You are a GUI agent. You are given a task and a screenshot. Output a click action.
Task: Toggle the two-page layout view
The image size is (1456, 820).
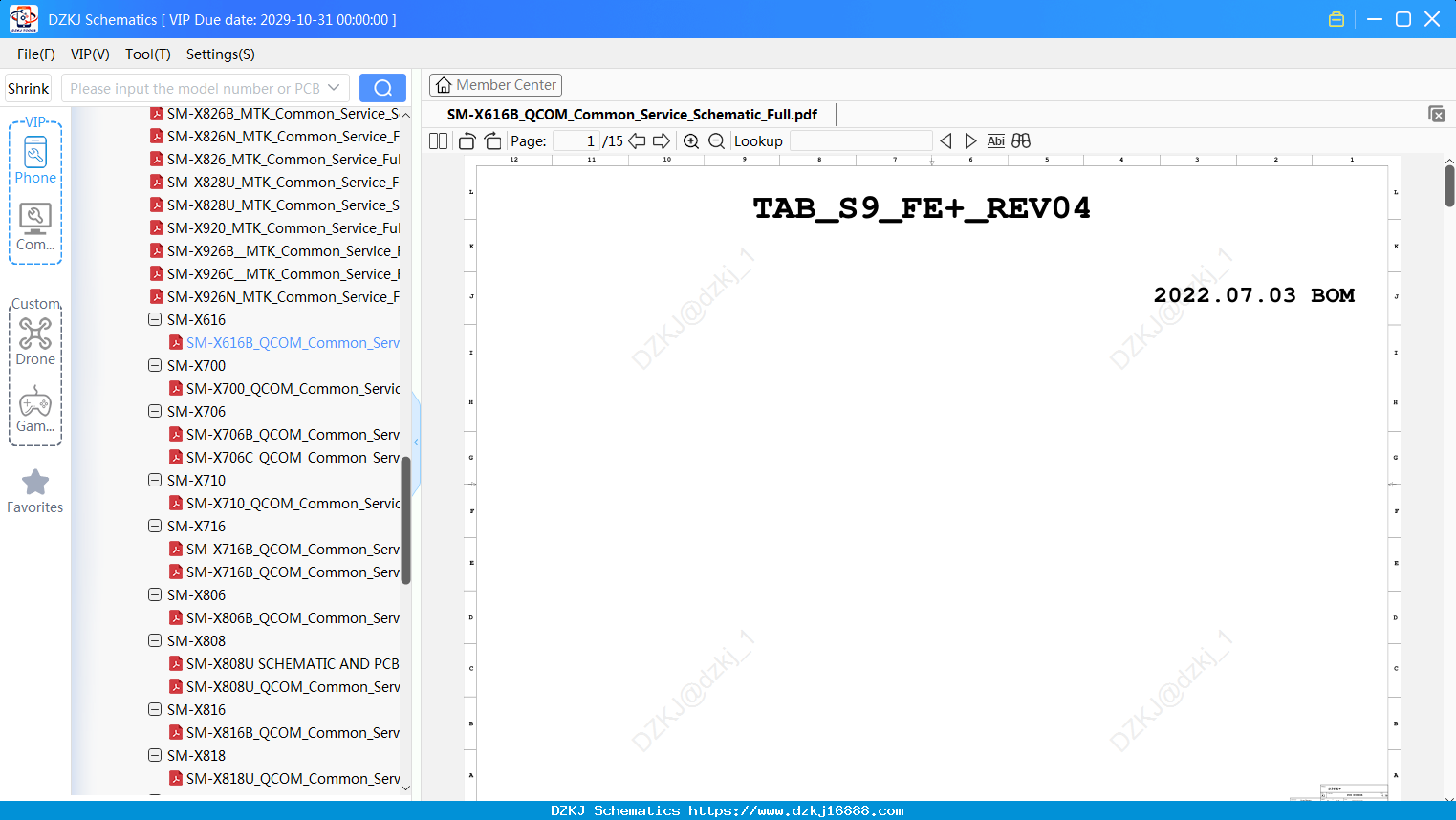438,141
